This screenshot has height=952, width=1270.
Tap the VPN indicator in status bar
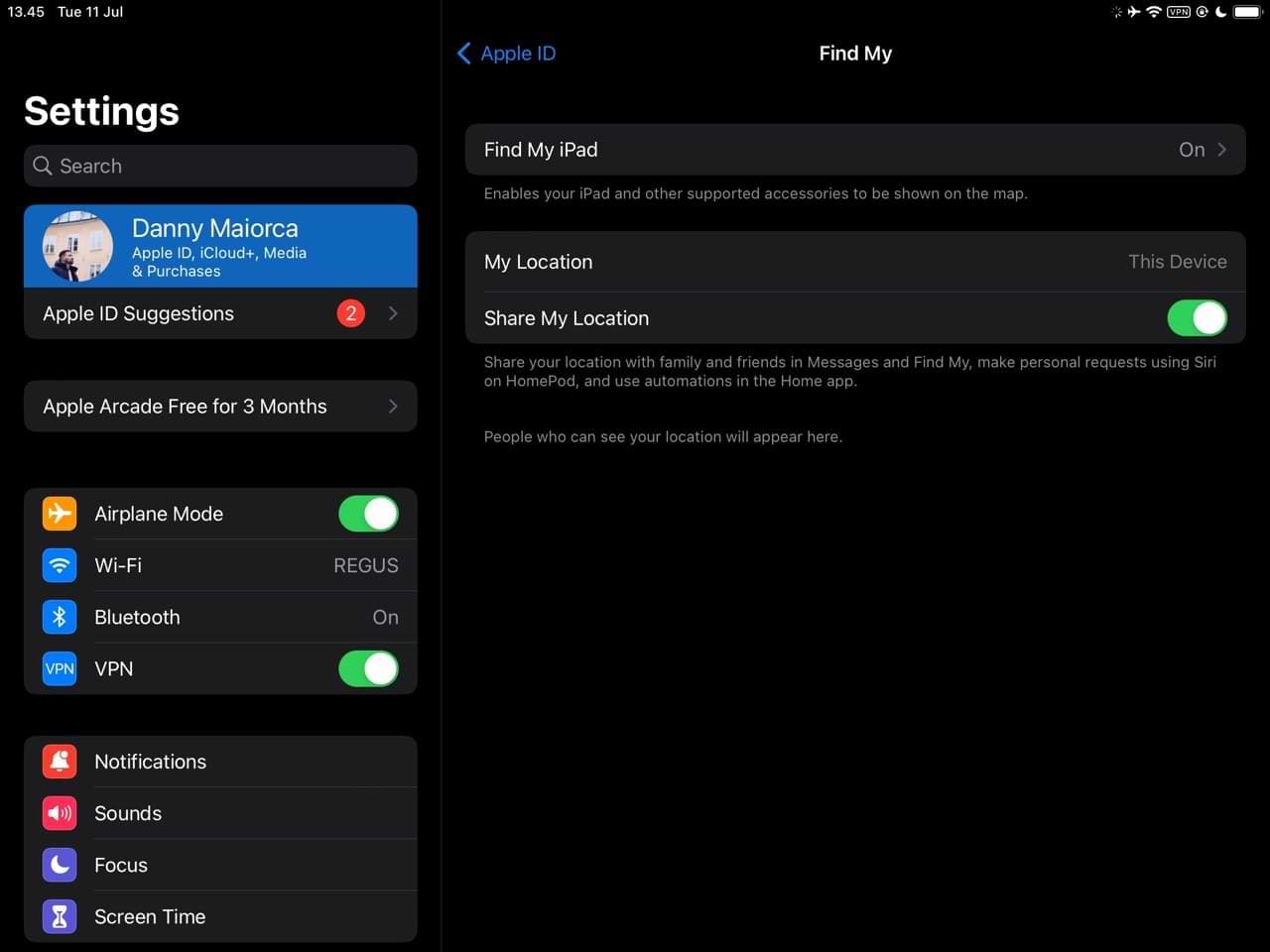(1179, 12)
